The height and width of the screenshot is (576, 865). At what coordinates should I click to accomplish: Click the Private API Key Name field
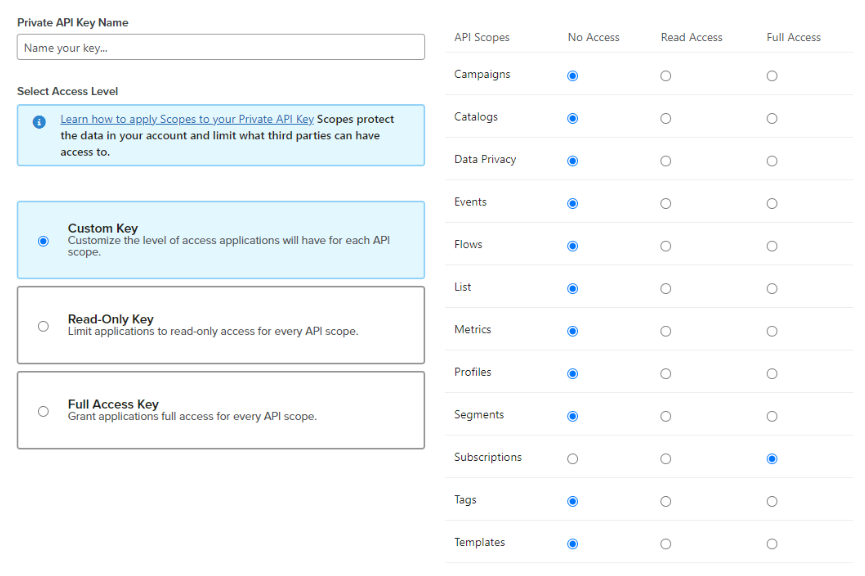220,47
